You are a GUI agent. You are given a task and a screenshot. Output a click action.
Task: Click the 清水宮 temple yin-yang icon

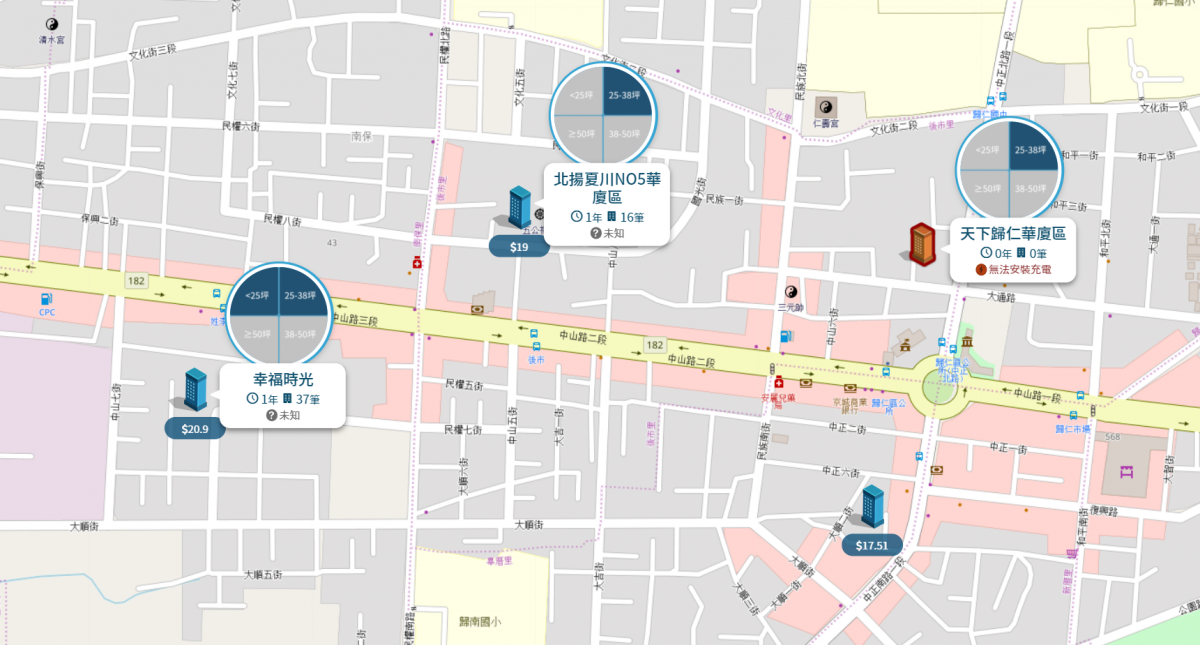tap(52, 24)
